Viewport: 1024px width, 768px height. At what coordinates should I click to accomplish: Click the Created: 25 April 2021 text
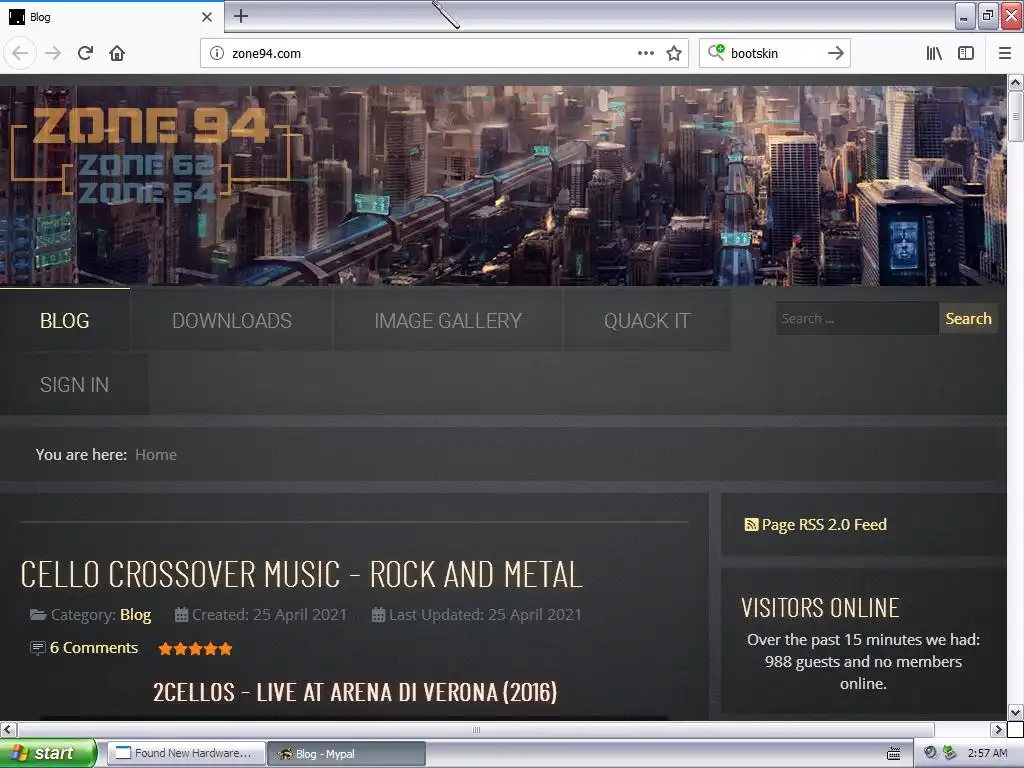pyautogui.click(x=269, y=615)
